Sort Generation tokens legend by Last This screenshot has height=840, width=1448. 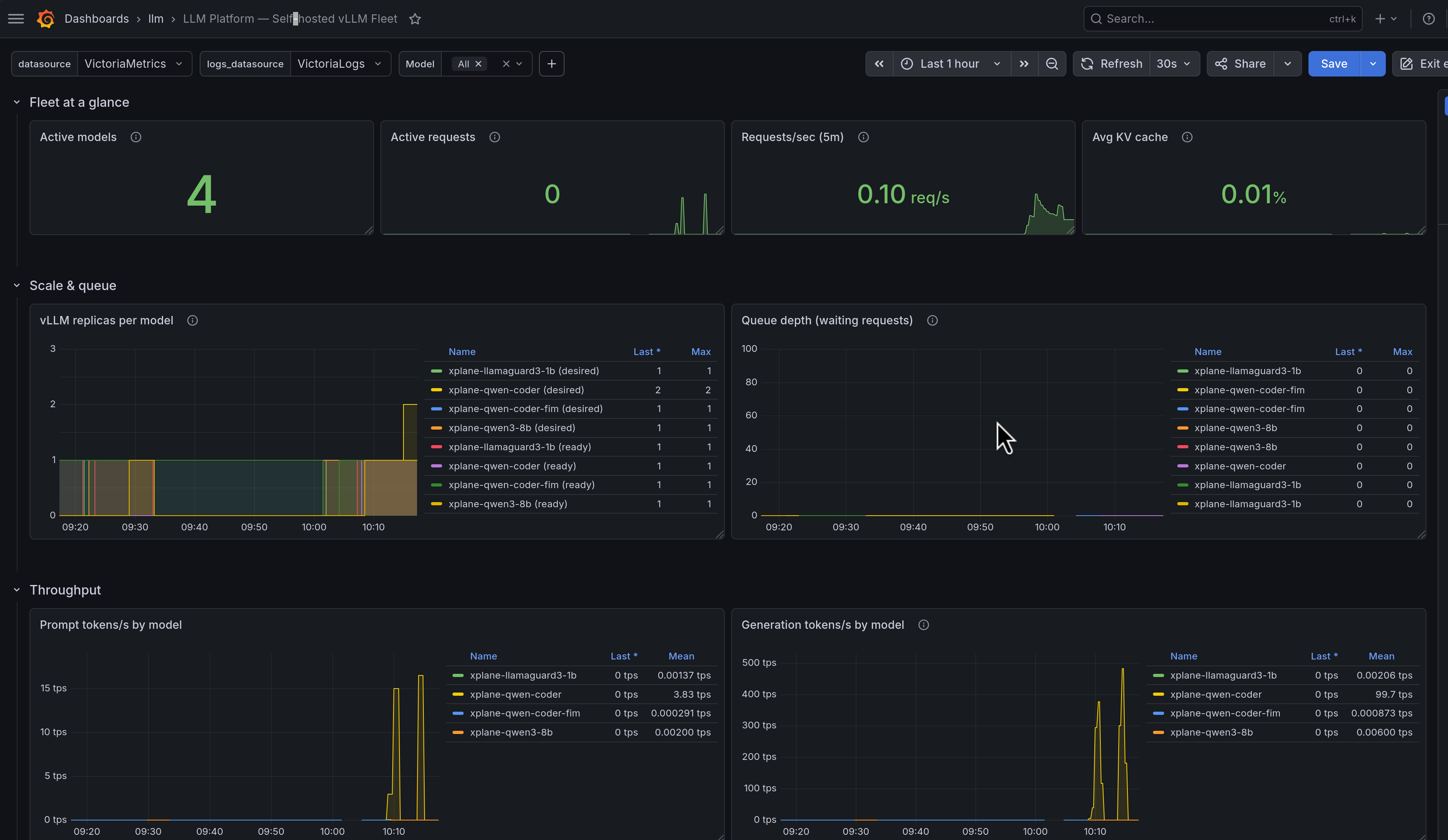coord(1324,656)
